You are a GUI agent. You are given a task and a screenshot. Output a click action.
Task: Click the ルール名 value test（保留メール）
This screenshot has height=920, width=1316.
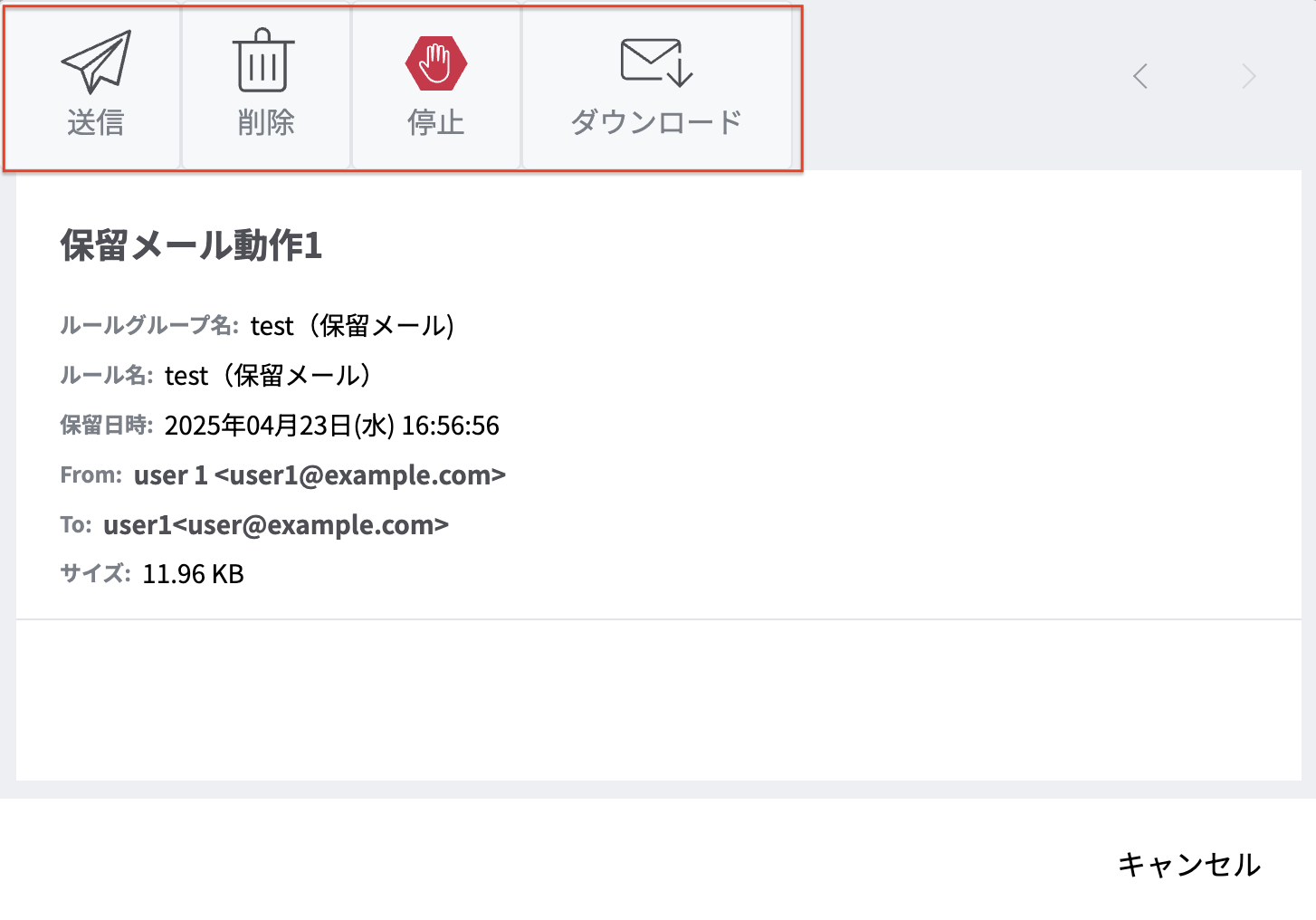[x=268, y=376]
